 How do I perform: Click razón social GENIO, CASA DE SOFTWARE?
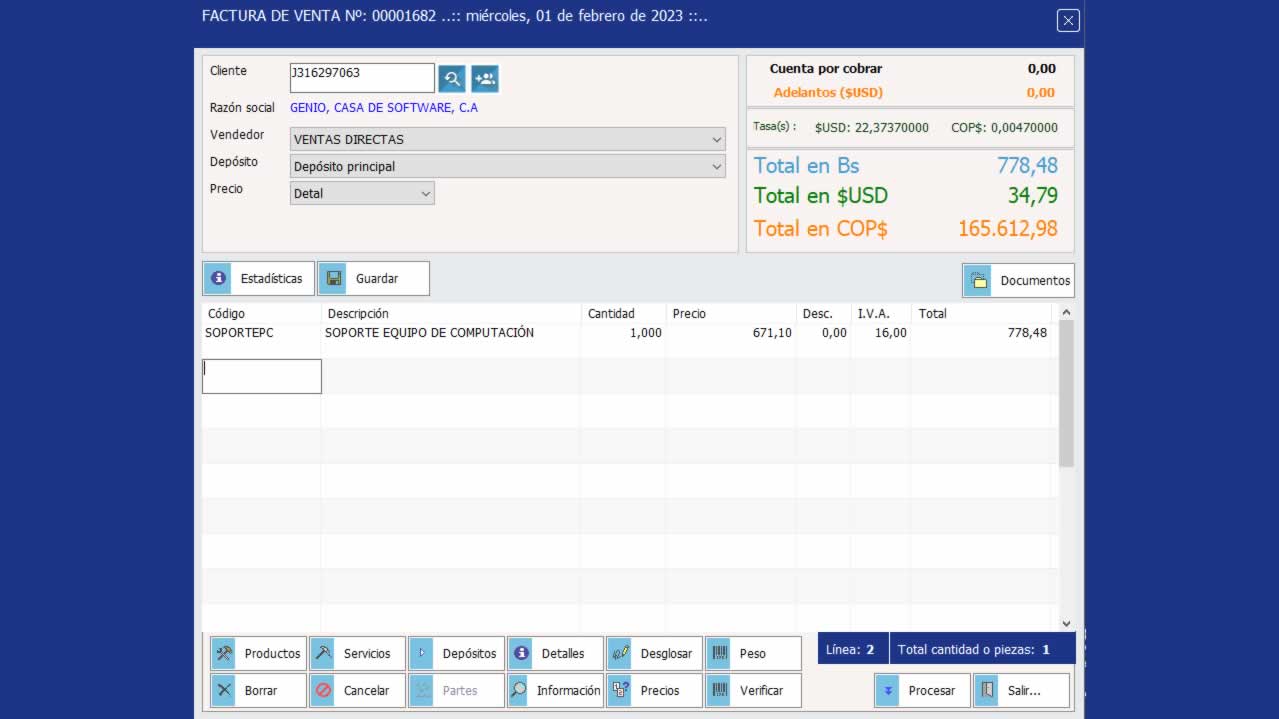coord(384,108)
